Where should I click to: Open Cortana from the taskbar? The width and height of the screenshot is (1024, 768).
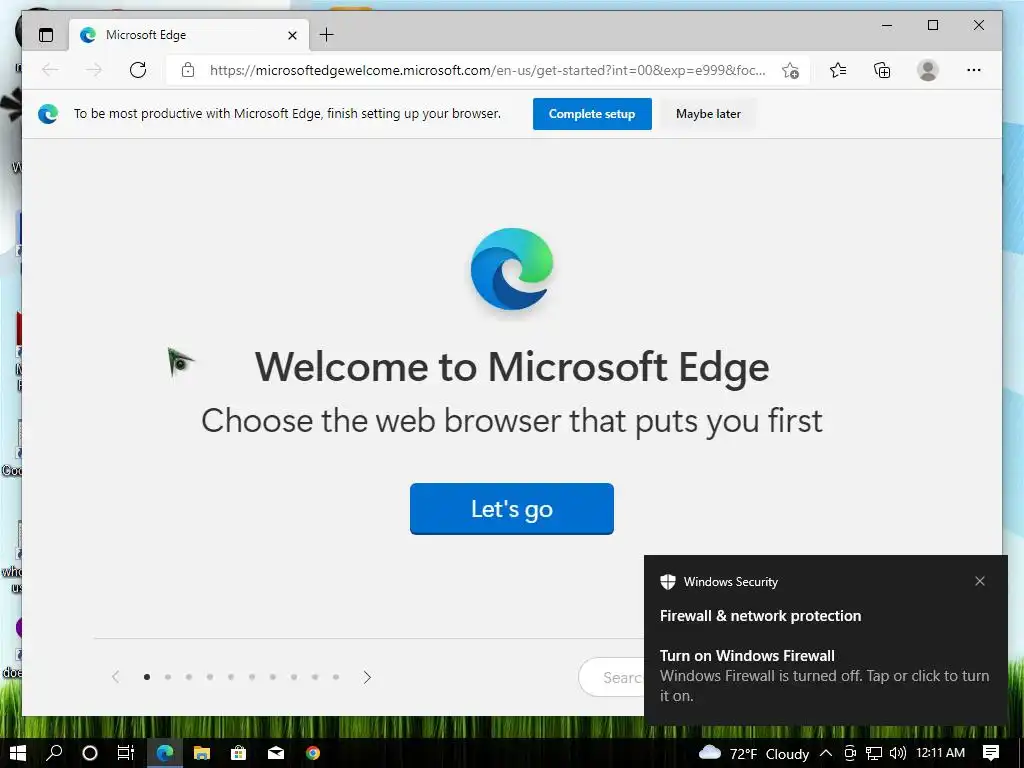[90, 753]
